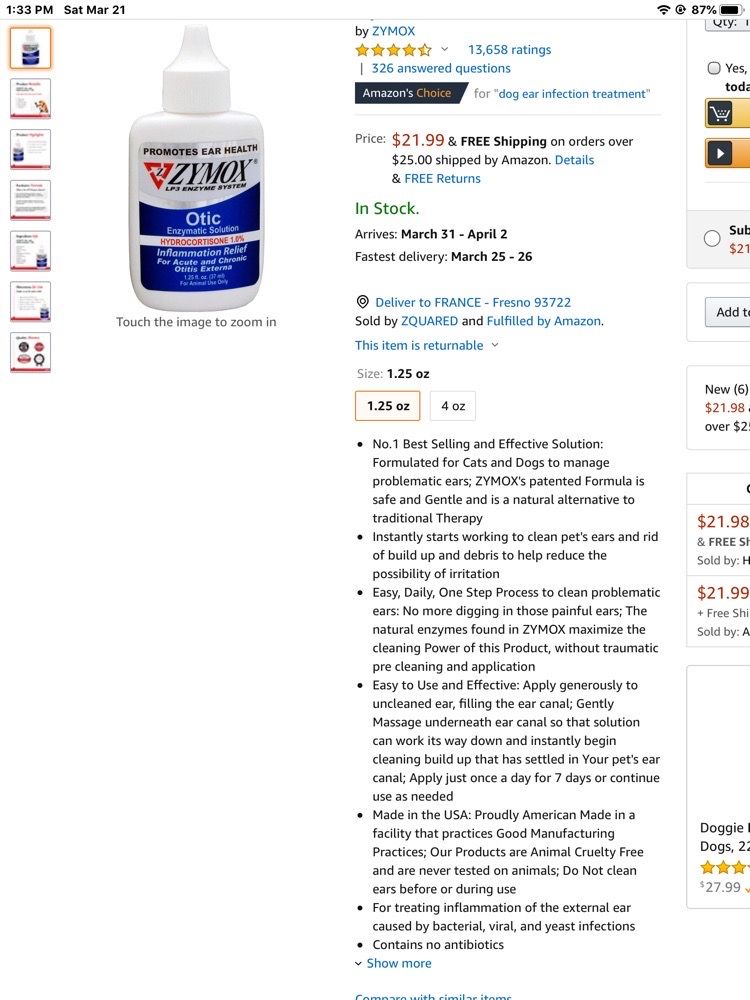Image resolution: width=750 pixels, height=1000 pixels.
Task: Select the last thumbnail with quality badges
Action: click(30, 352)
